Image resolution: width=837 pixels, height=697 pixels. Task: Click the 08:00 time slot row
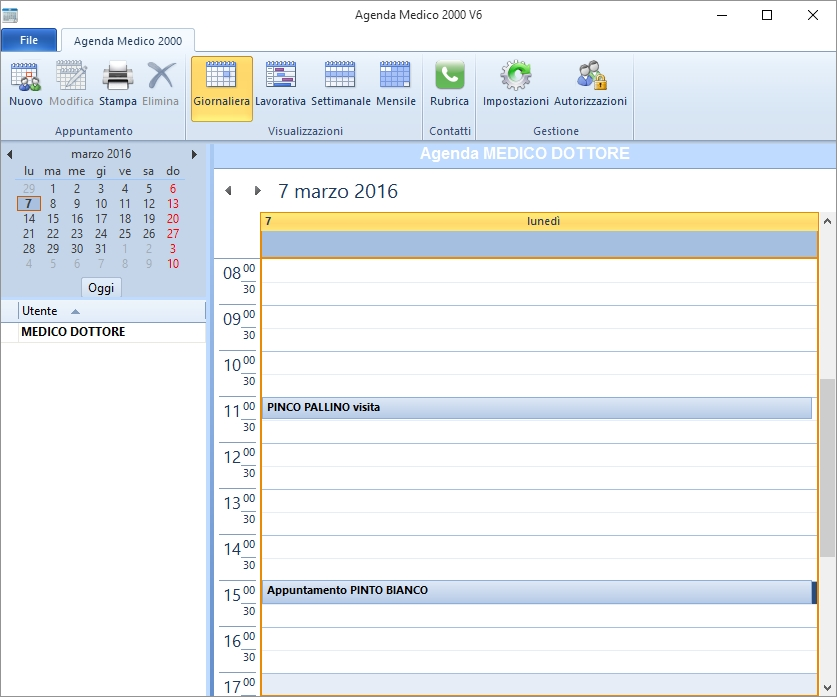click(539, 271)
